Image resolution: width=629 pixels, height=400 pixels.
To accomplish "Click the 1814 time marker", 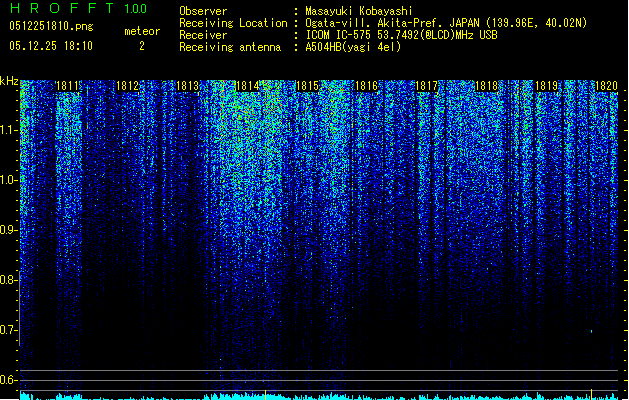I will coord(247,86).
